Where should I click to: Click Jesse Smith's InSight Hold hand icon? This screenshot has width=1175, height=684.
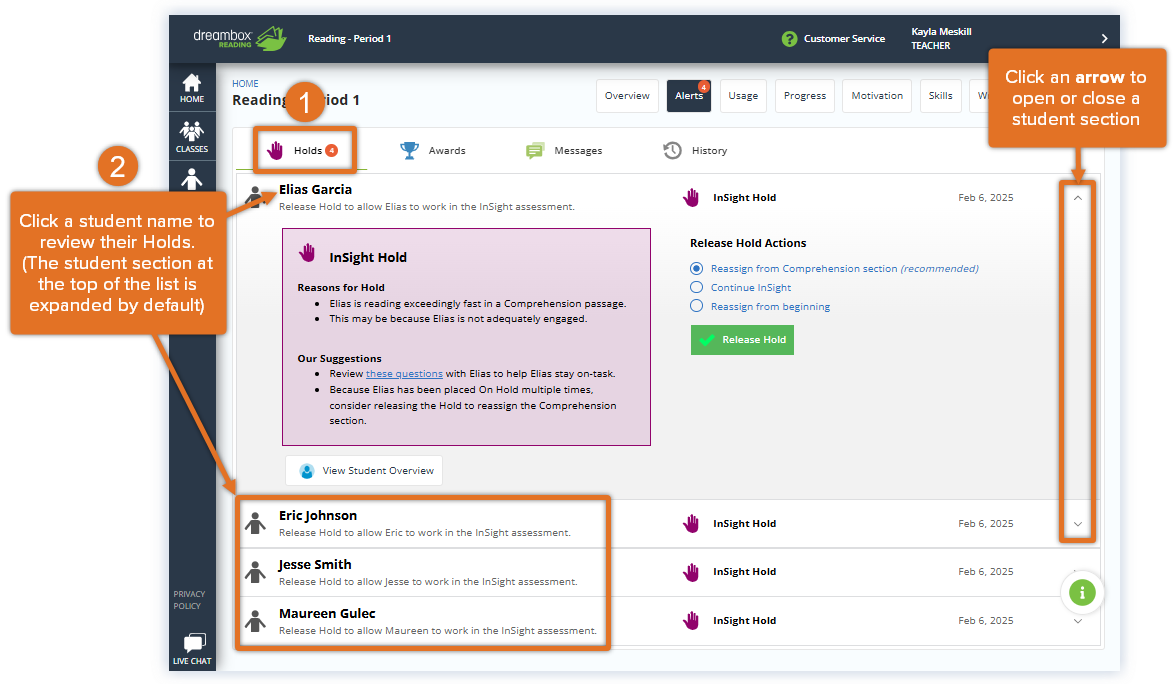(691, 572)
